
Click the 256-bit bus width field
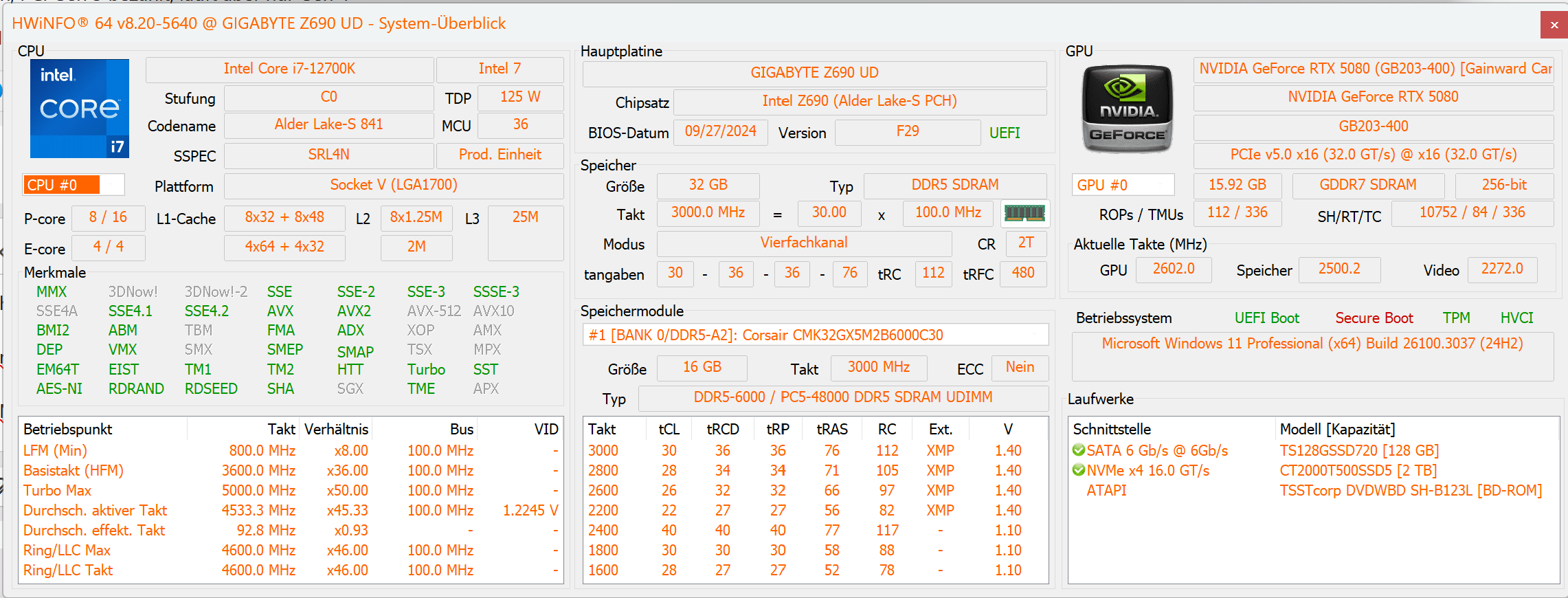[1504, 185]
